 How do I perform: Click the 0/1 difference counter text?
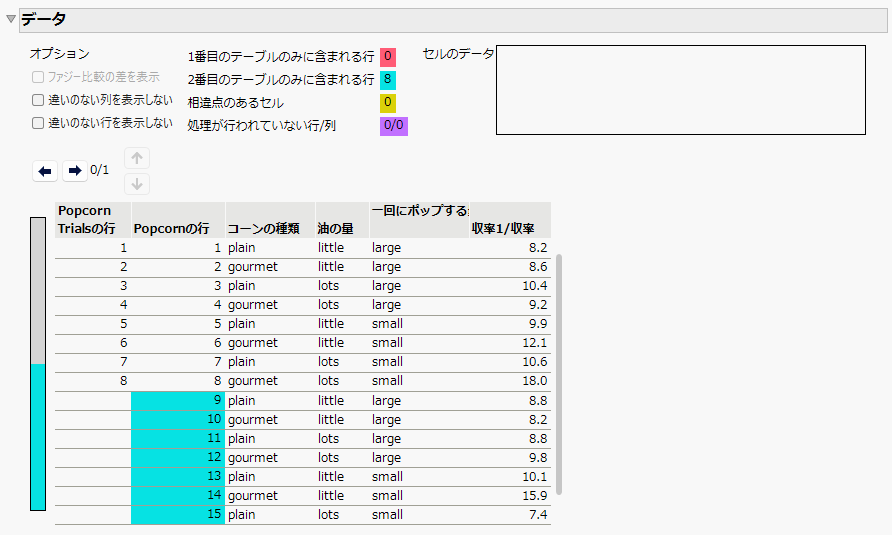100,170
